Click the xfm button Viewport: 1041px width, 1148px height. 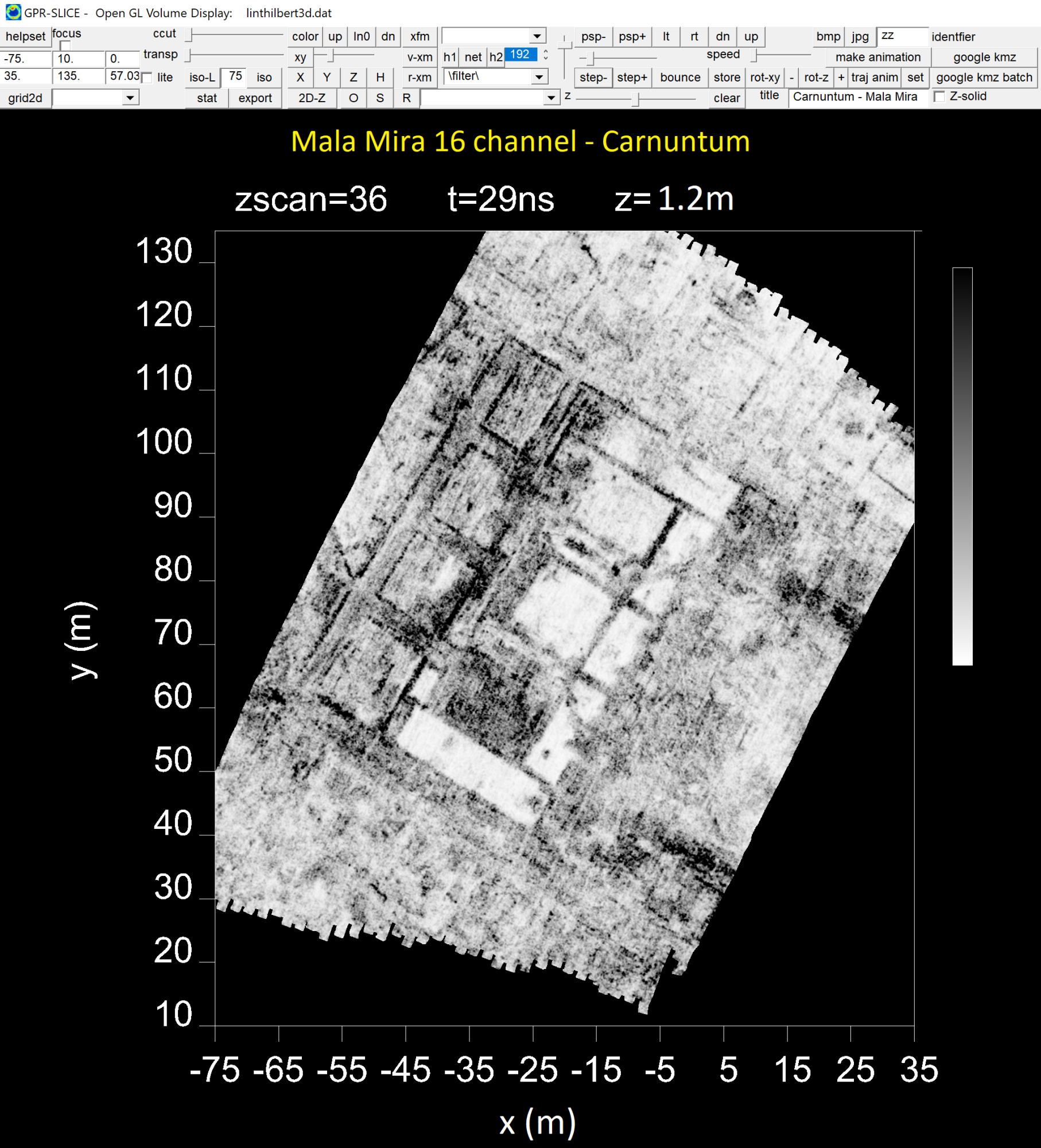(x=420, y=37)
